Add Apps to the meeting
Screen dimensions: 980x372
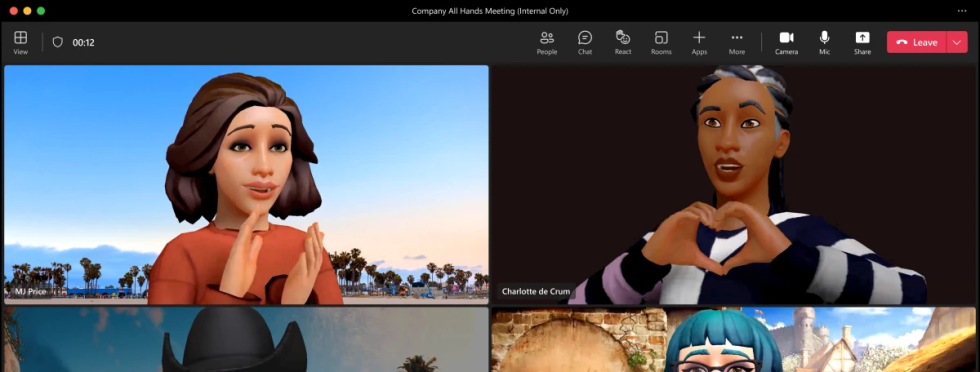pos(699,42)
